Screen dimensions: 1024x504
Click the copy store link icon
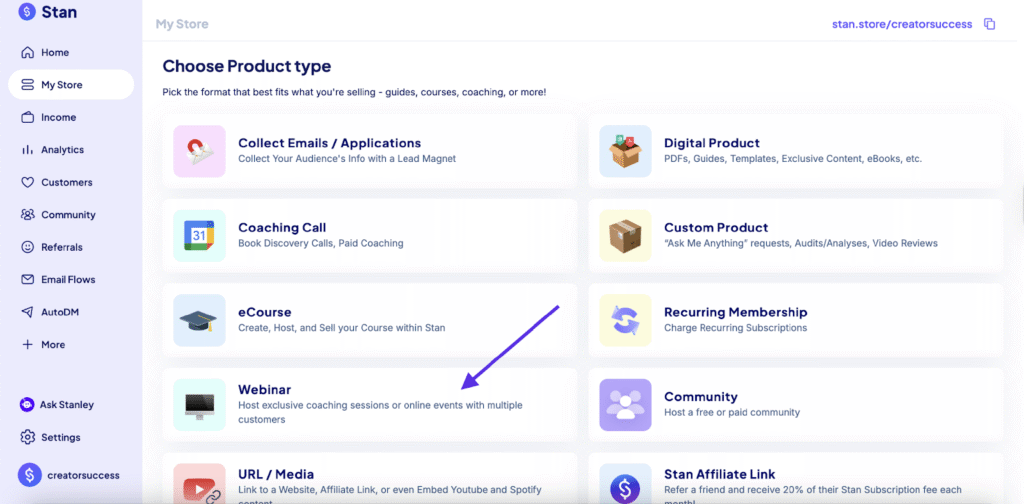[990, 24]
